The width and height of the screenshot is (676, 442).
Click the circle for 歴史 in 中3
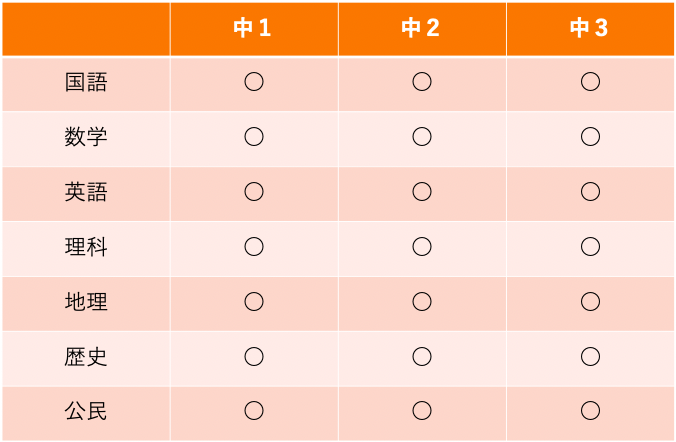590,357
